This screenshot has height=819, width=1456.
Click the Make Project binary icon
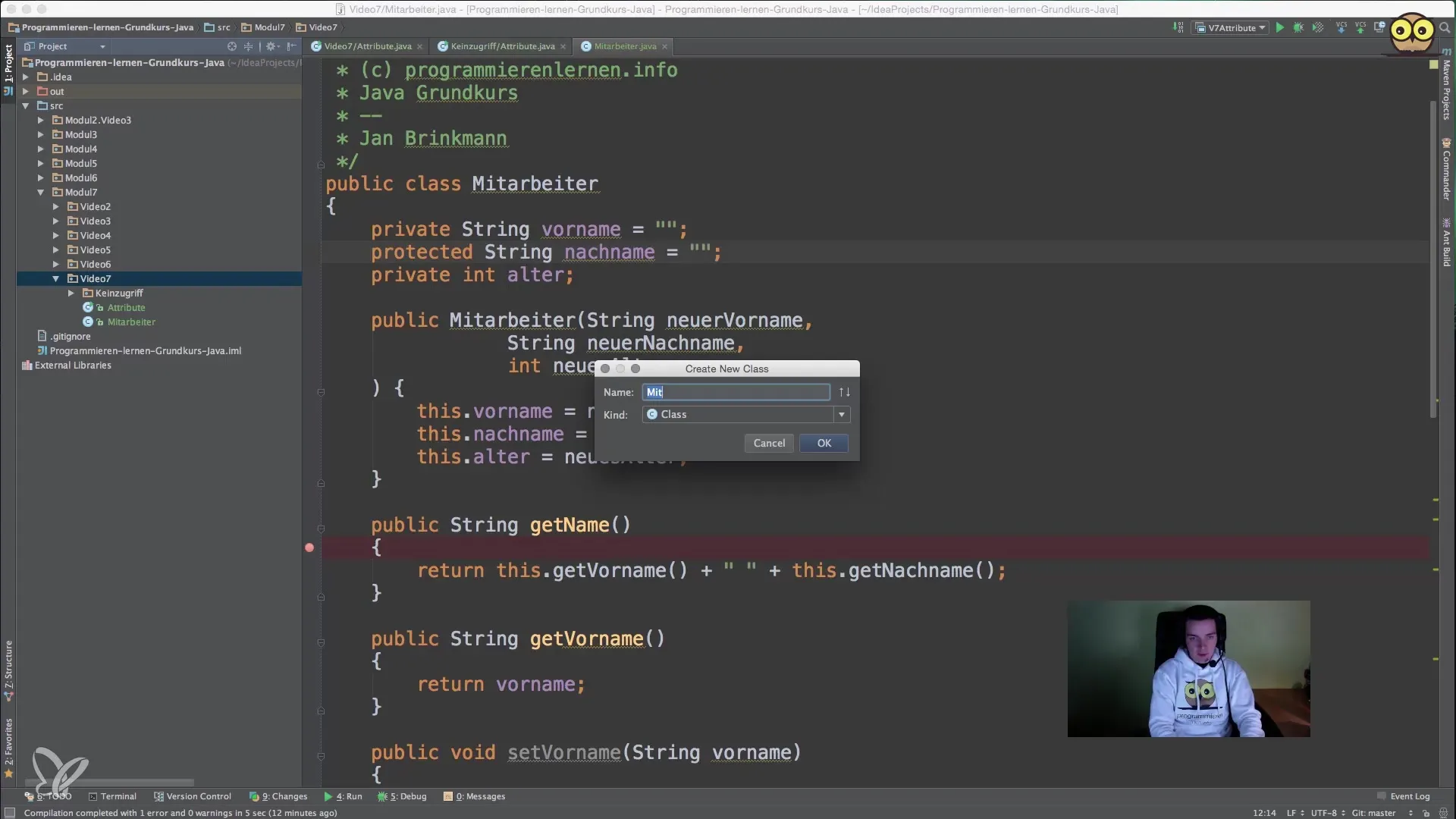click(x=1178, y=27)
